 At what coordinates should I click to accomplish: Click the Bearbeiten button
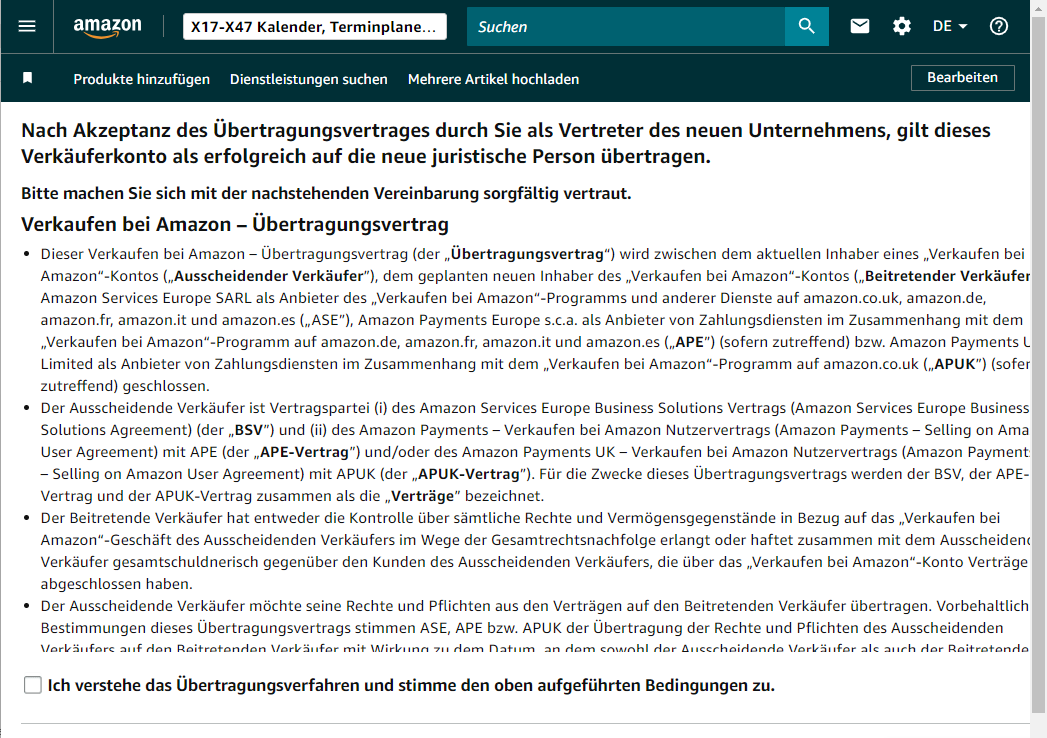tap(962, 77)
